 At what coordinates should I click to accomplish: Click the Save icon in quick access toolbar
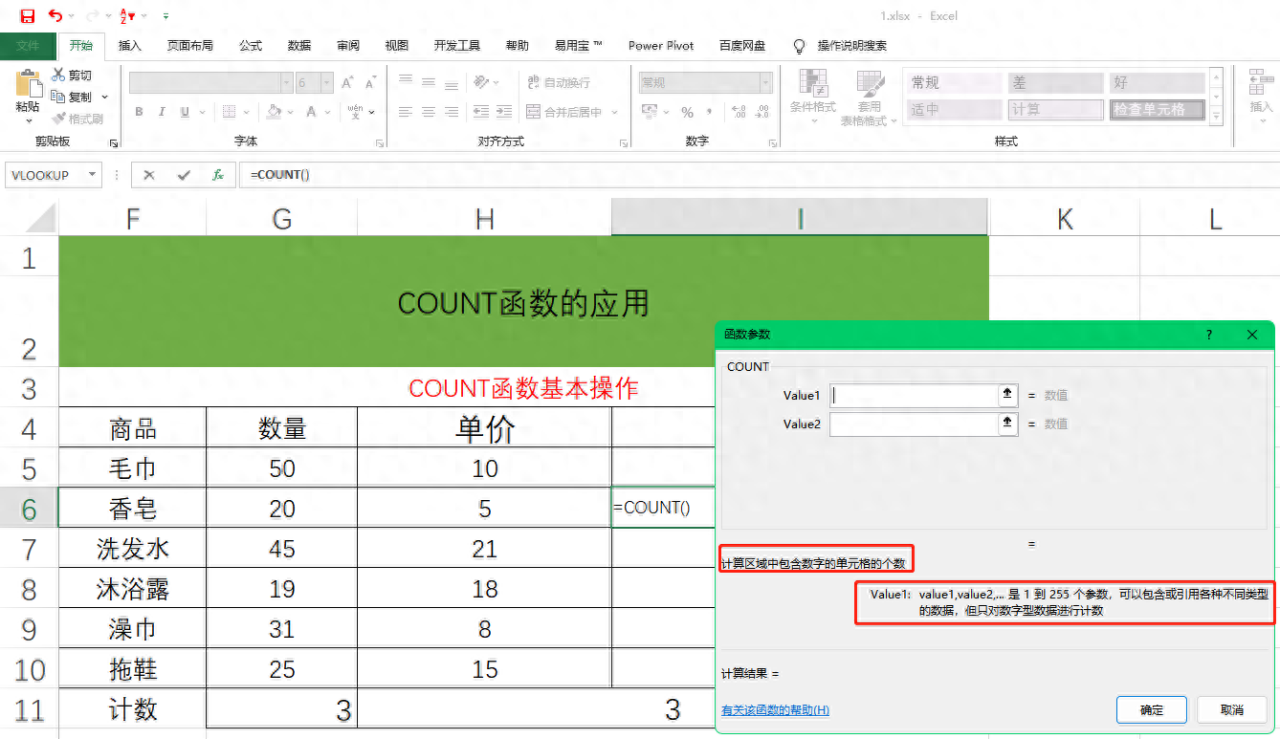[x=28, y=16]
